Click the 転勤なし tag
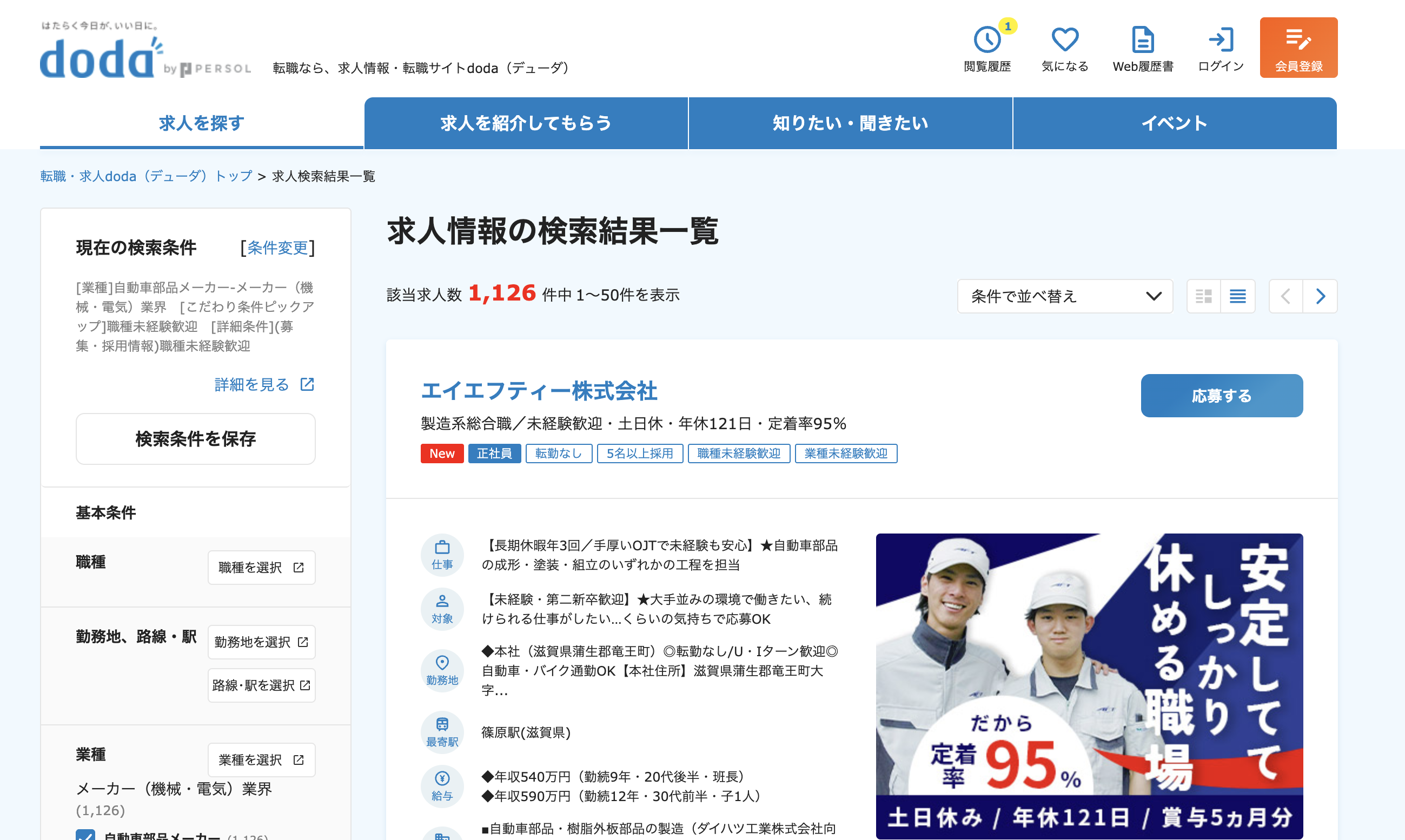Image resolution: width=1405 pixels, height=840 pixels. [558, 454]
